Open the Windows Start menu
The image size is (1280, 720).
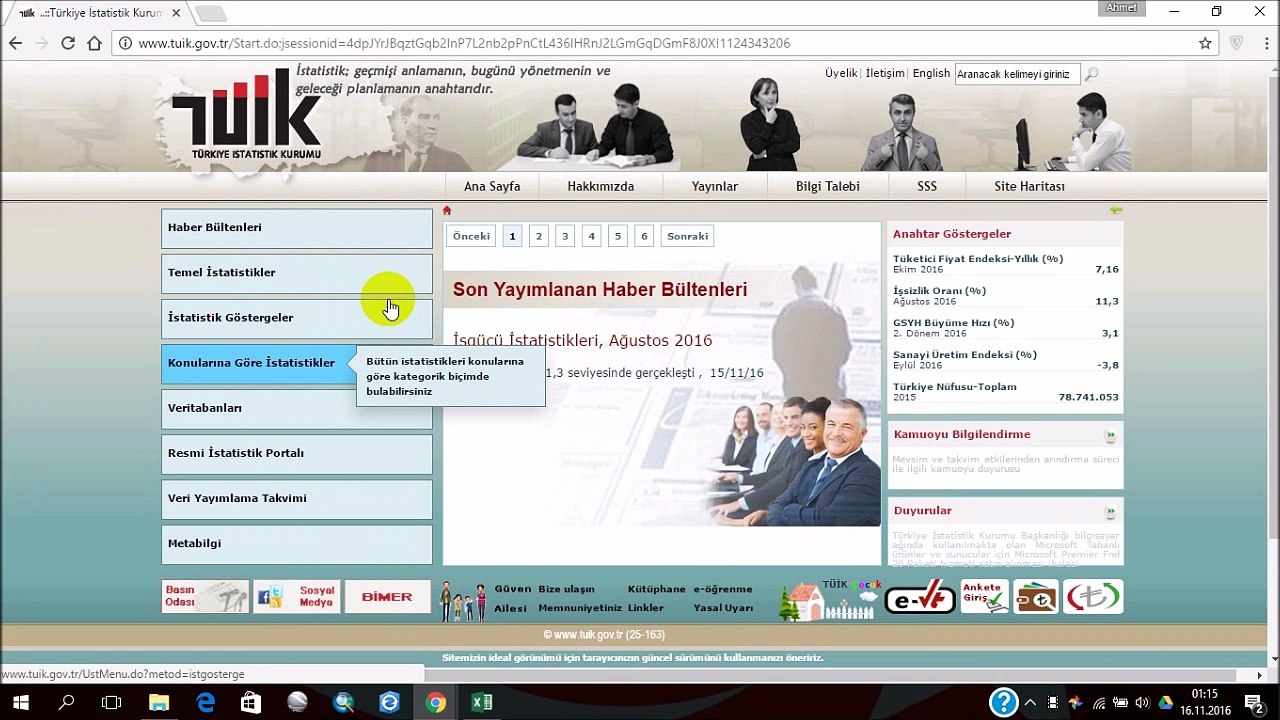[20, 702]
